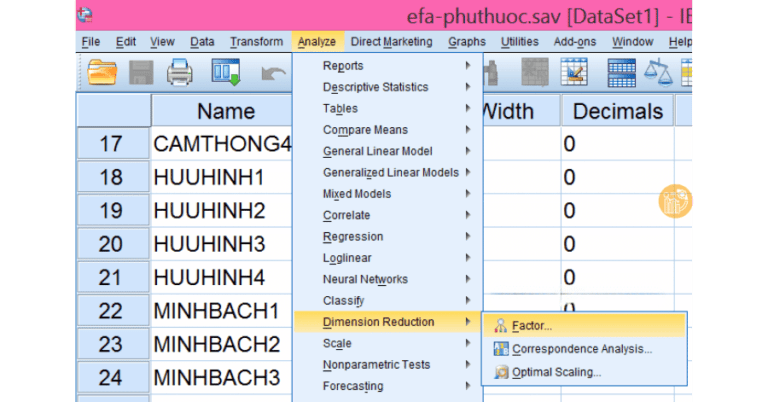Open the Recall recent dialogs icon
Viewport: 768px width, 402px height.
click(x=226, y=72)
